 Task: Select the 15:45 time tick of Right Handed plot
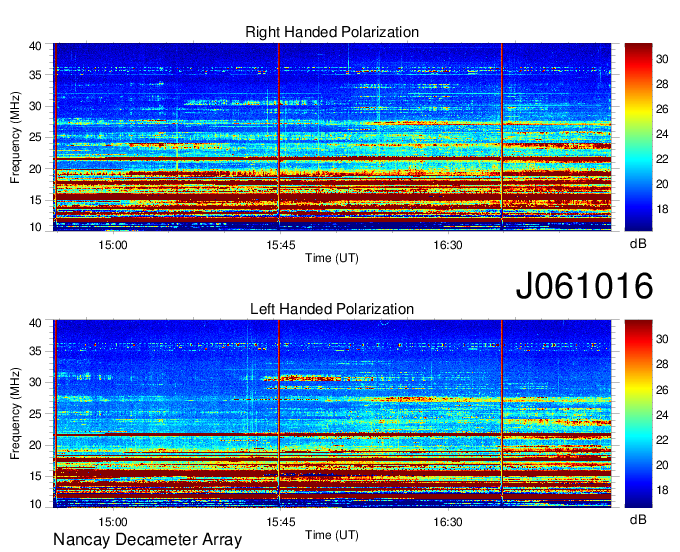[x=280, y=245]
